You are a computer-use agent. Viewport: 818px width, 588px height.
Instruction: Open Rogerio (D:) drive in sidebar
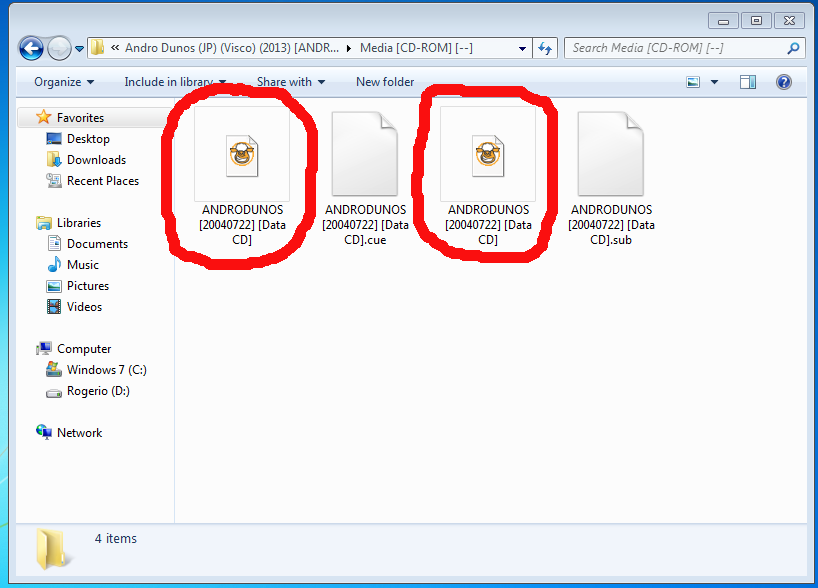point(98,391)
